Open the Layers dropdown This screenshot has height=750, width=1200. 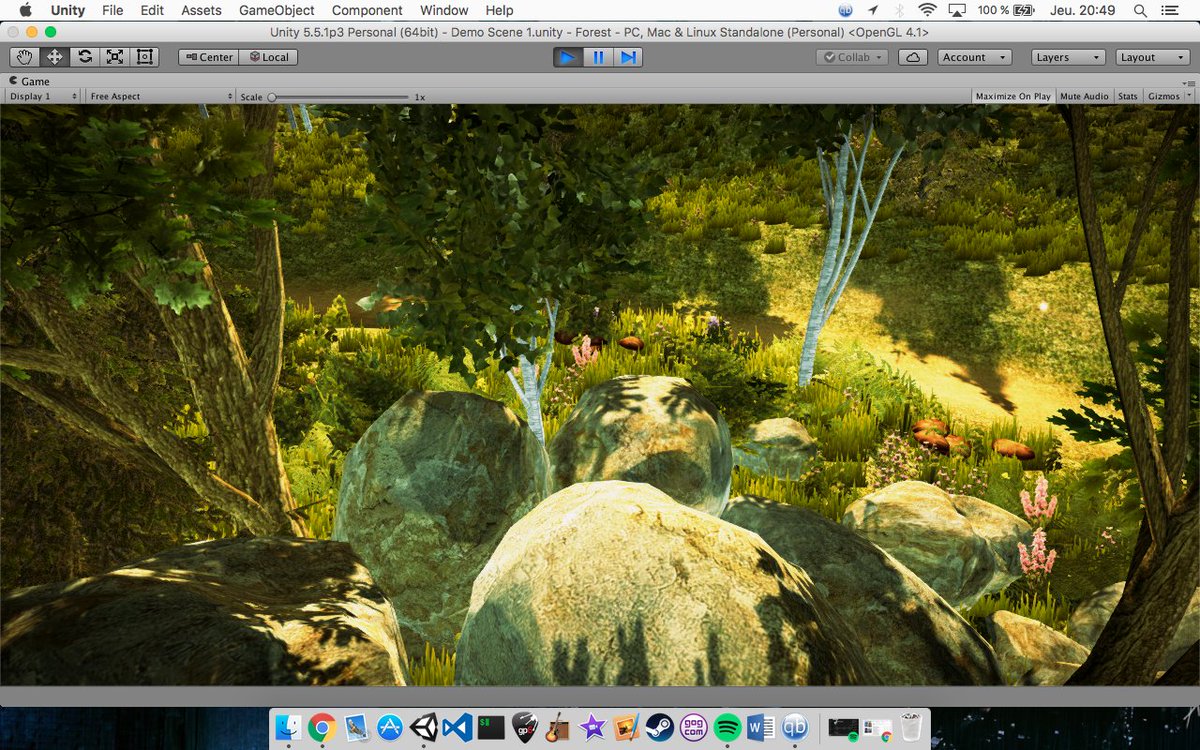pos(1068,57)
